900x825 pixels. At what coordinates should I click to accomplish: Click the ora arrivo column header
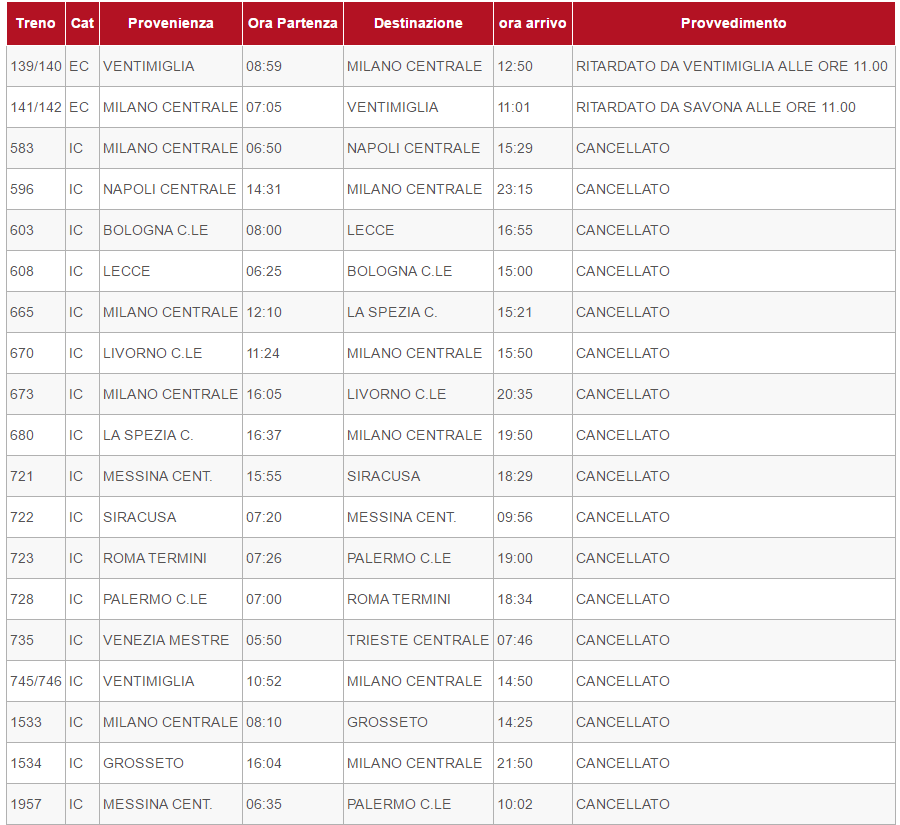pos(532,23)
